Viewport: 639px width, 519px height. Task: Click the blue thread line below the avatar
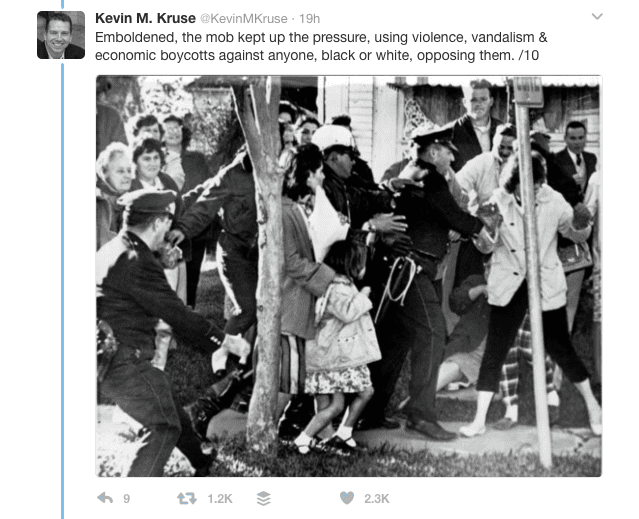pyautogui.click(x=63, y=289)
